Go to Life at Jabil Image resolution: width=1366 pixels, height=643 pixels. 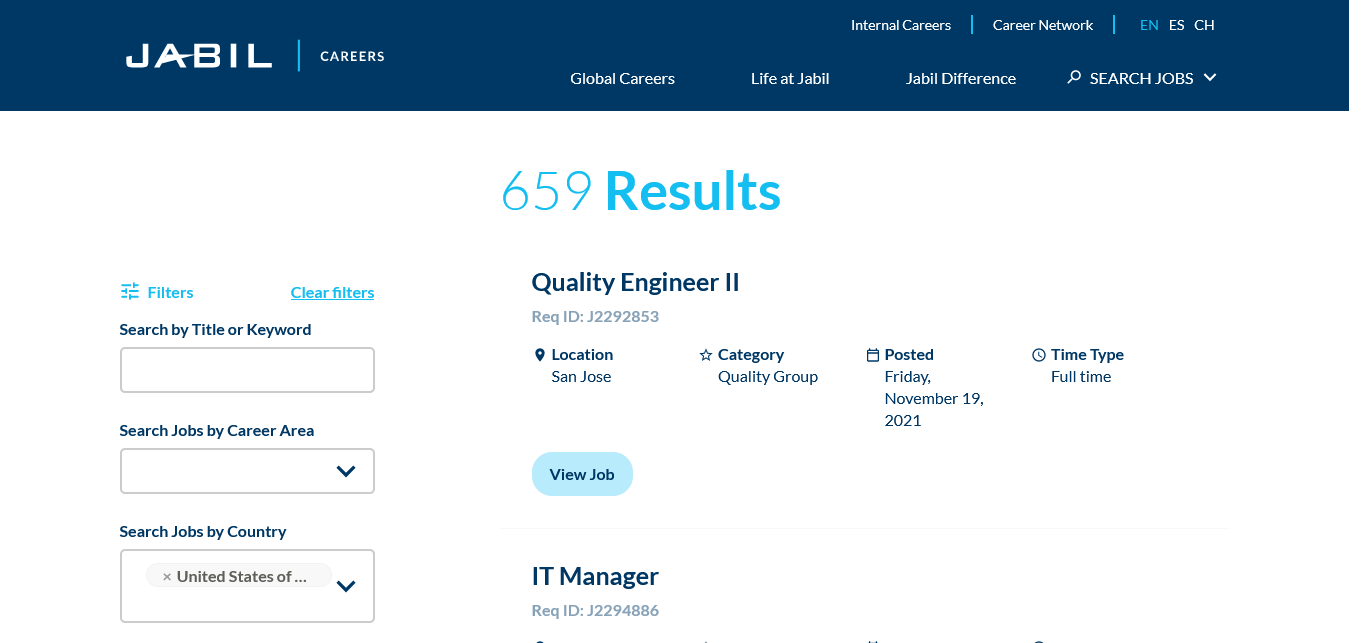tap(790, 78)
